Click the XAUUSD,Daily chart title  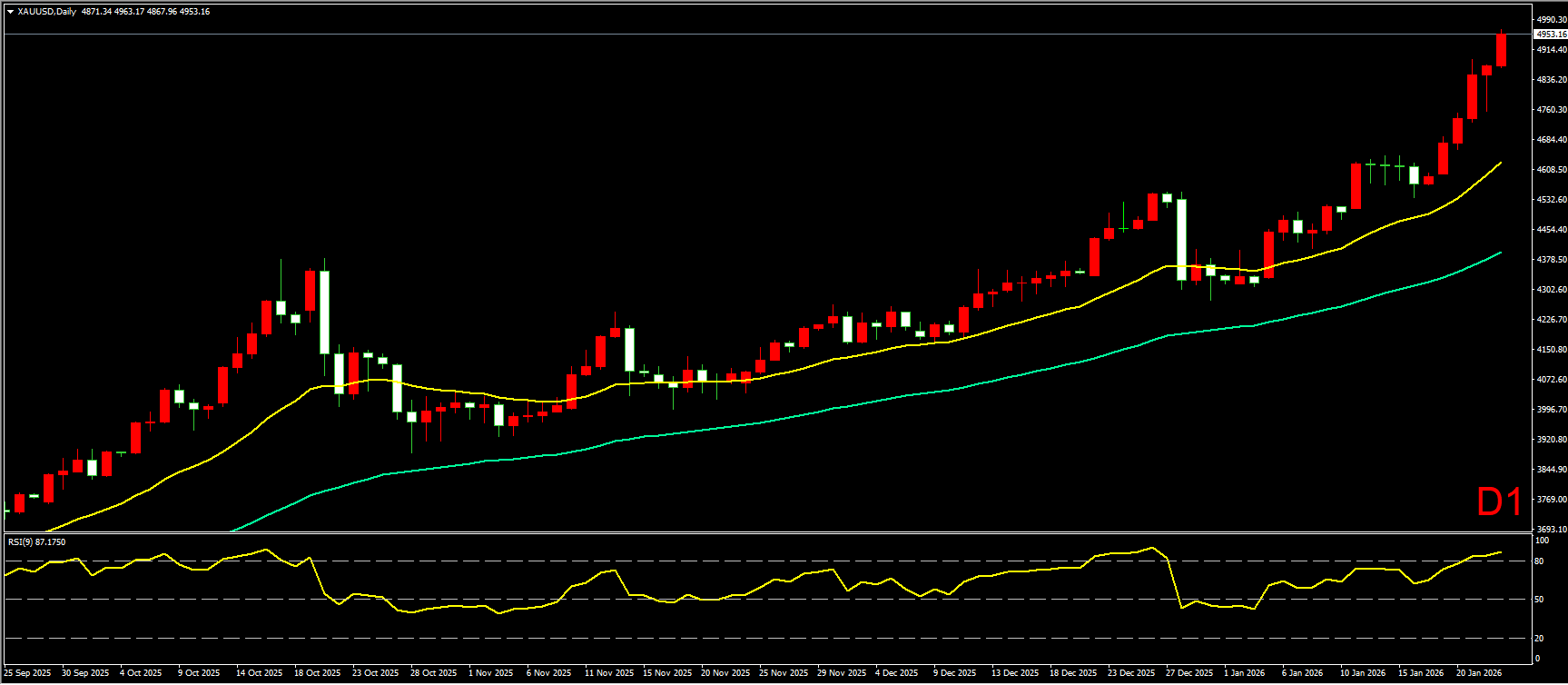pyautogui.click(x=46, y=12)
